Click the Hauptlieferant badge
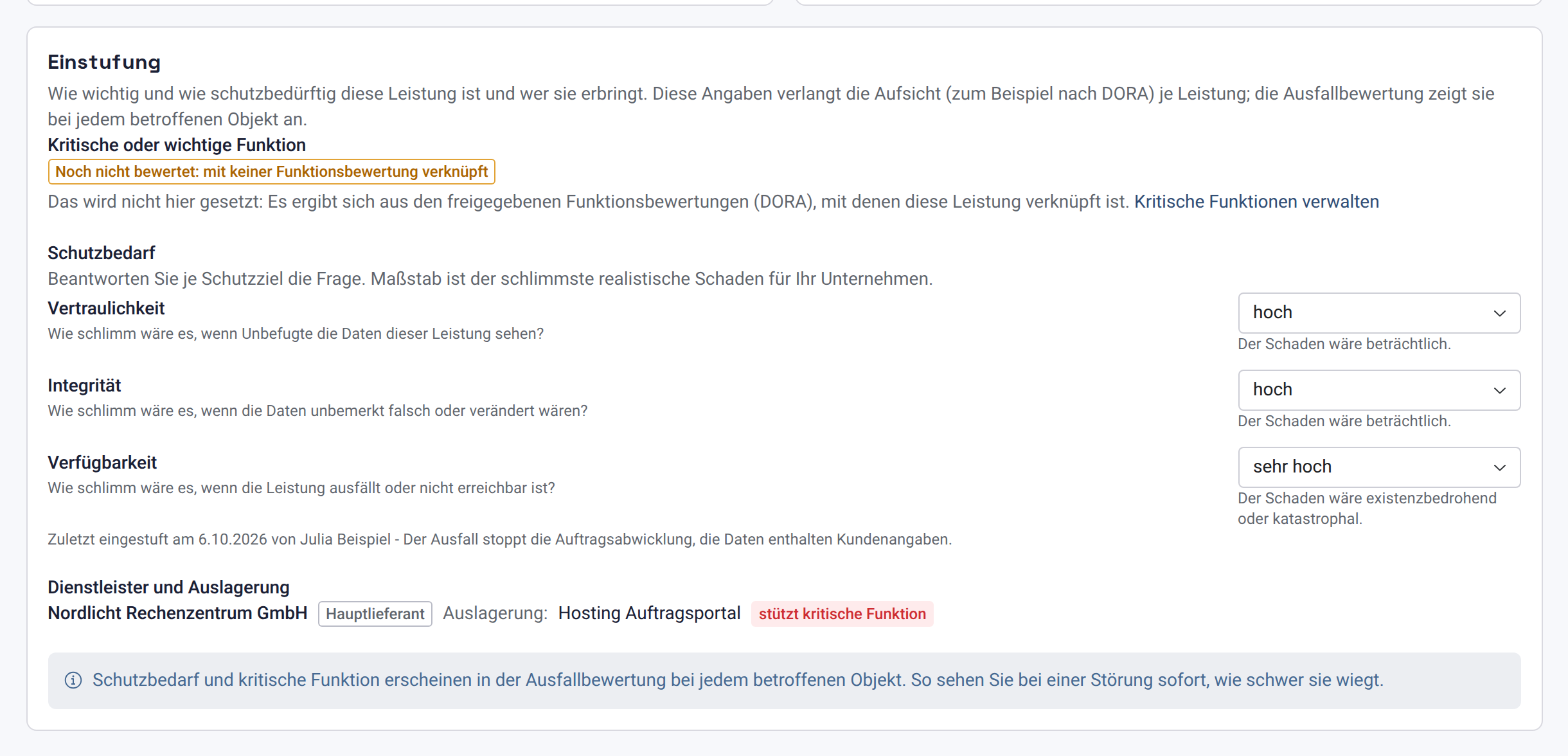Image resolution: width=1568 pixels, height=756 pixels. [x=375, y=614]
